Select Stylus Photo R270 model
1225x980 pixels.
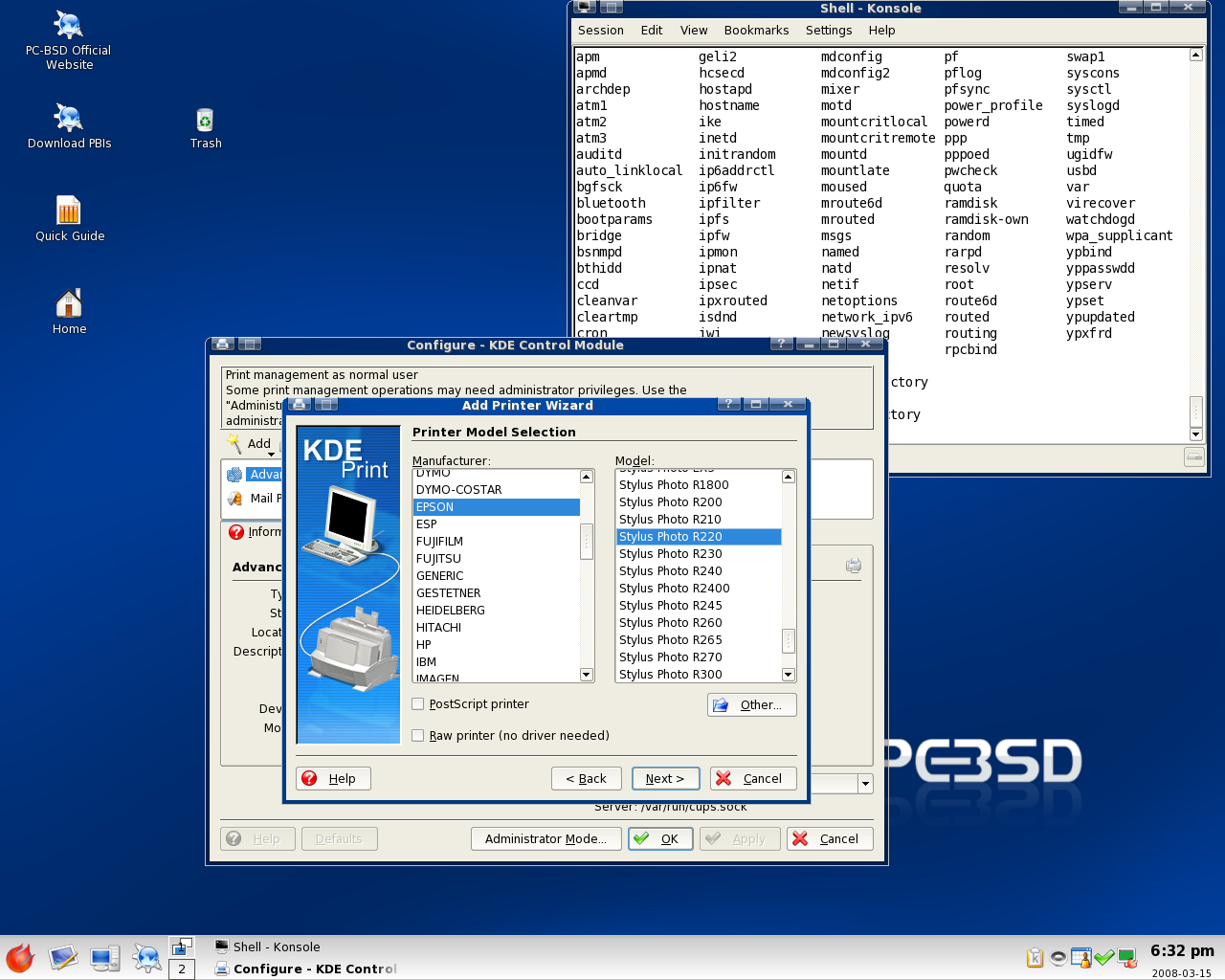click(699, 657)
